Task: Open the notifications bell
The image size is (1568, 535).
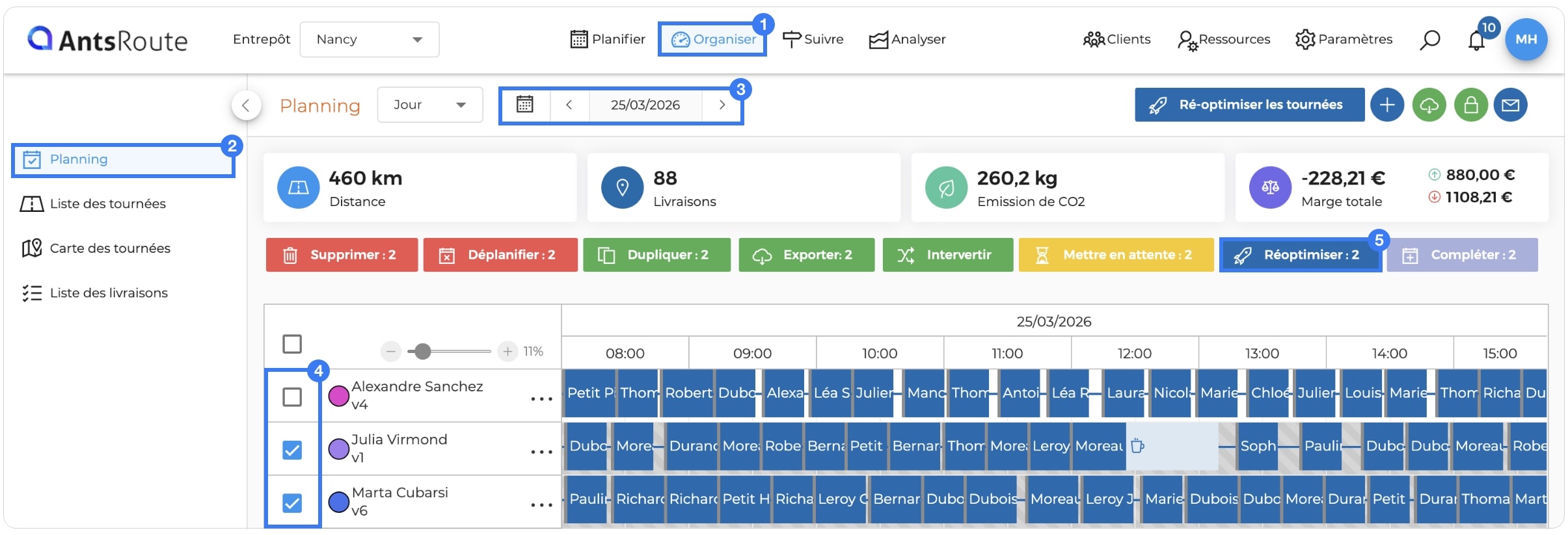Action: [x=1476, y=40]
